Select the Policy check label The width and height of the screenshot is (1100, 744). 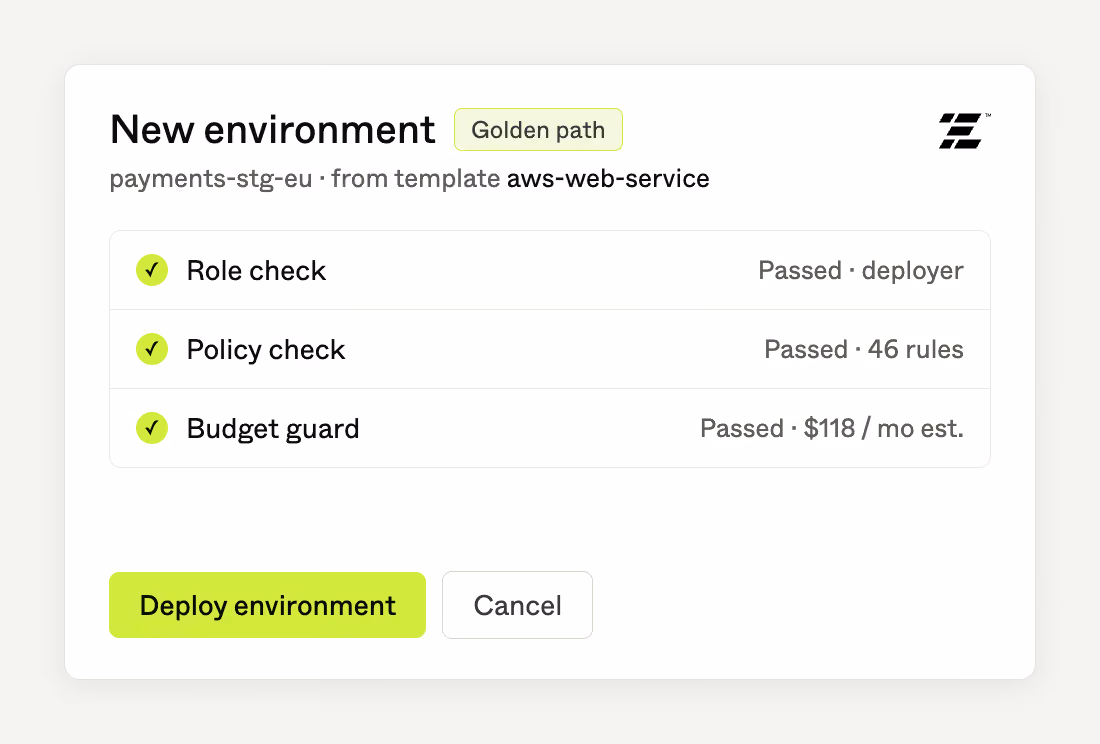[x=266, y=350]
